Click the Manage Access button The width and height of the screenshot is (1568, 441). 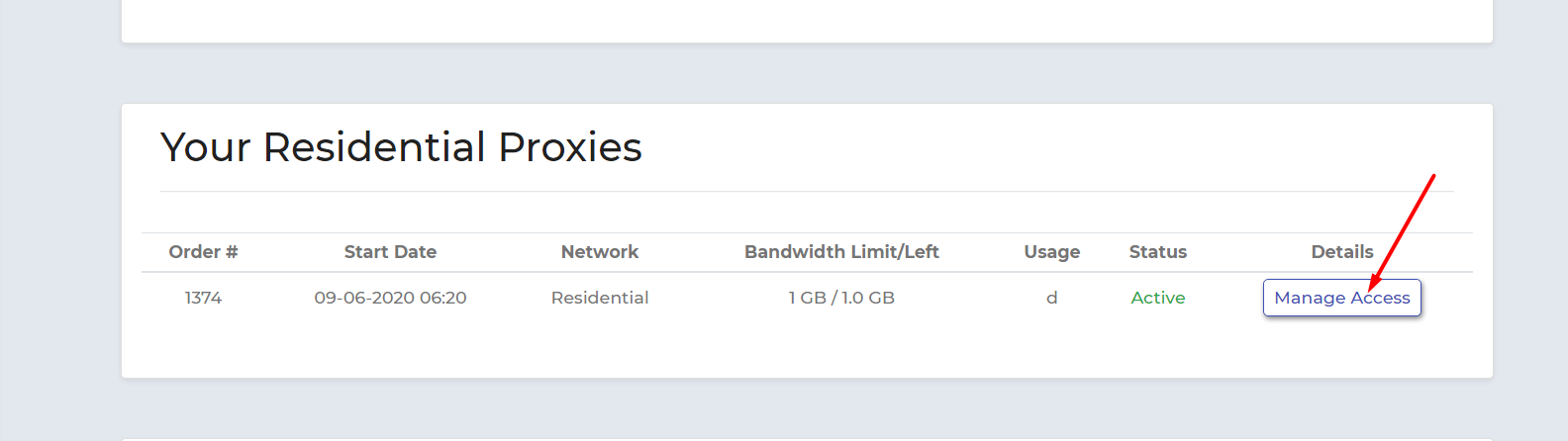[1341, 298]
